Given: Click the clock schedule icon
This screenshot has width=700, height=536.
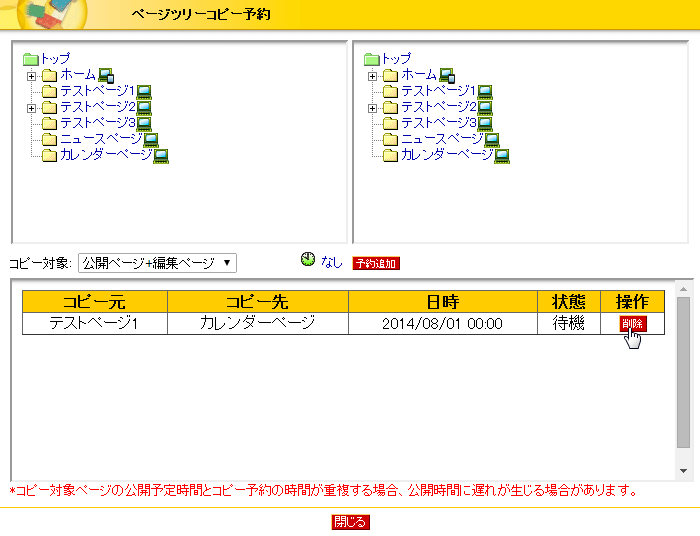Looking at the screenshot, I should [x=308, y=259].
